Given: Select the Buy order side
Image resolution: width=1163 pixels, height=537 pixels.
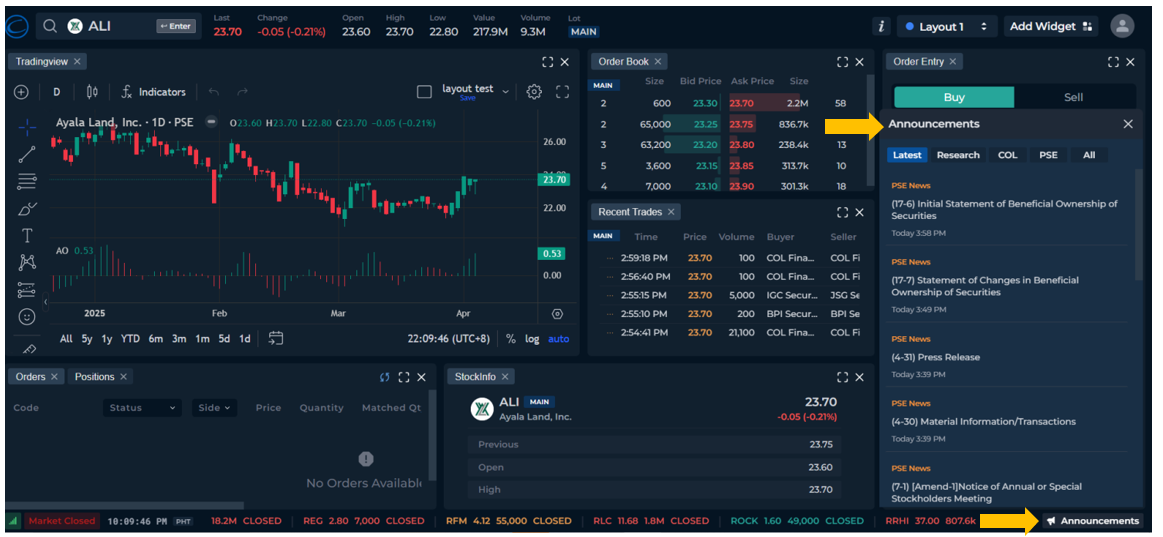Looking at the screenshot, I should (x=954, y=97).
